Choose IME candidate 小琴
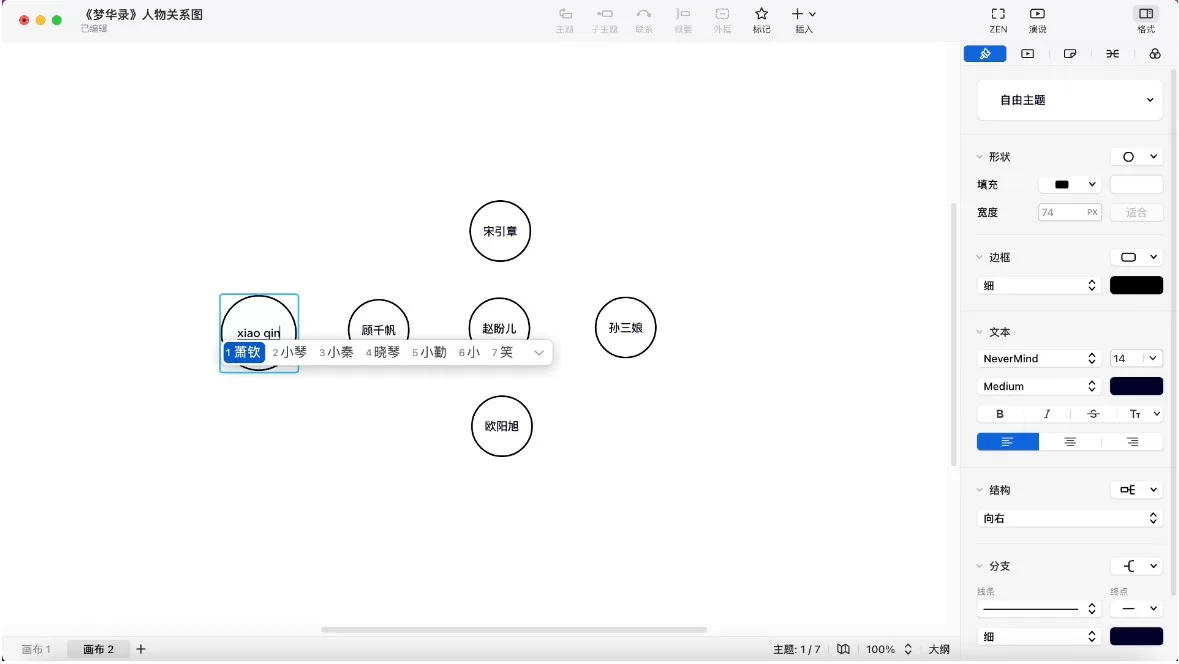 click(x=290, y=353)
